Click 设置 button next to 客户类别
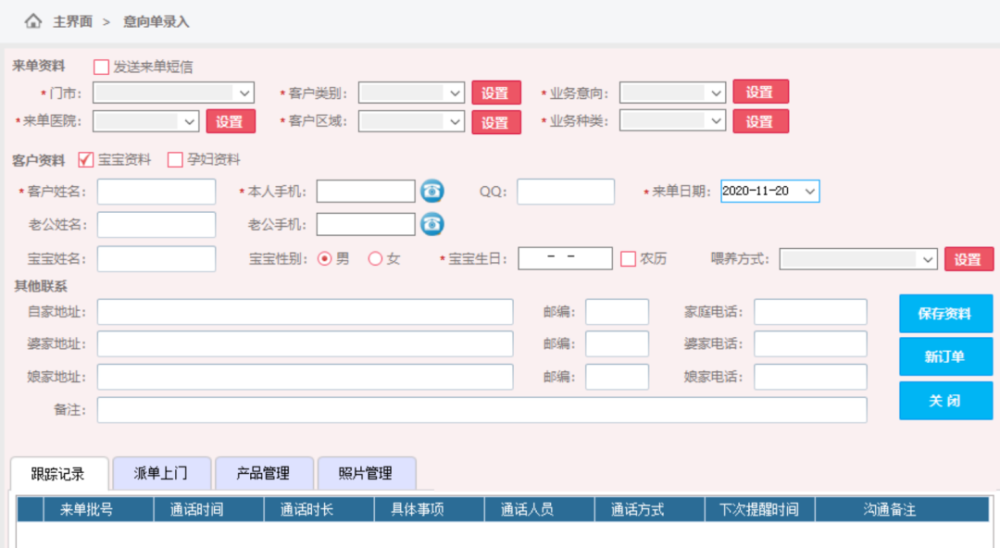This screenshot has height=548, width=1000. (x=496, y=93)
